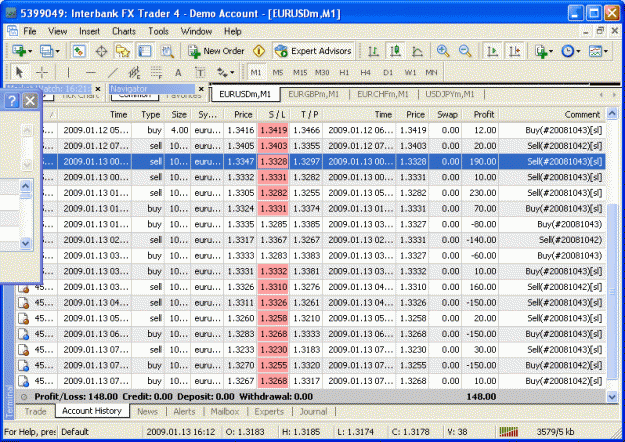Select the Equidistant Channel tool
This screenshot has width=625, height=442.
pos(134,73)
